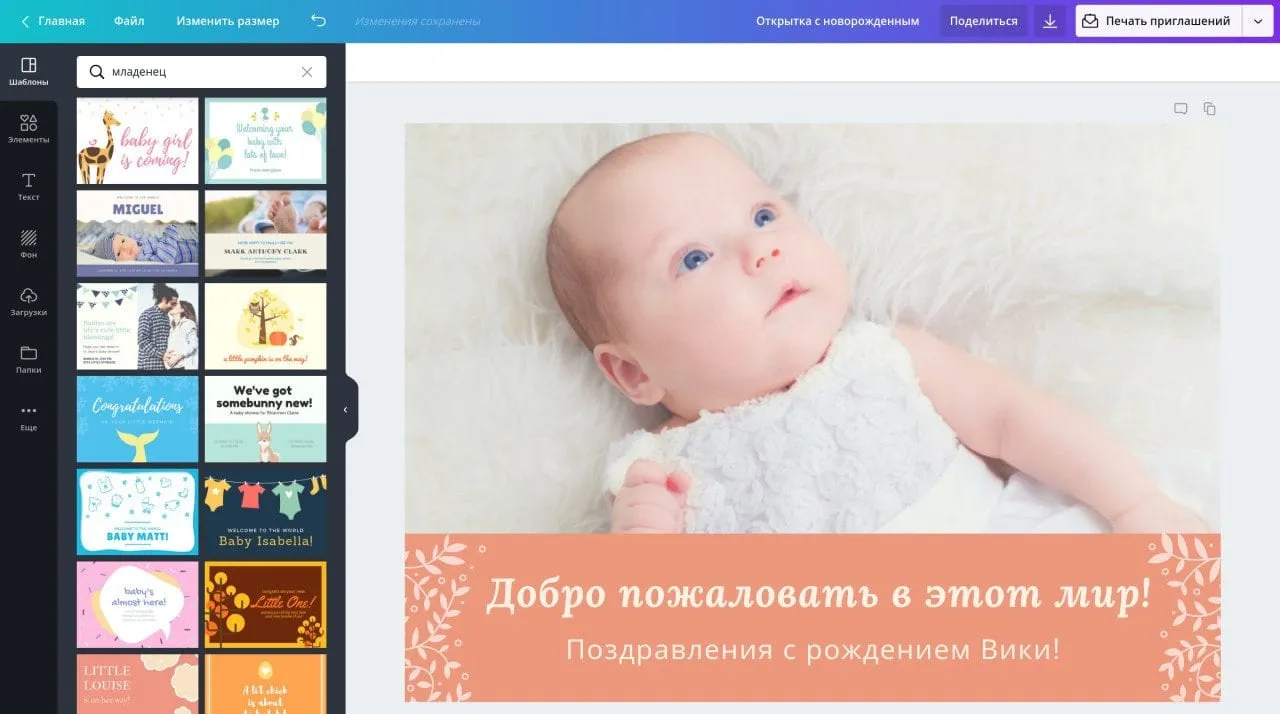Screen dimensions: 1280x714
Task: Click the magnifier search icon
Action: (97, 72)
